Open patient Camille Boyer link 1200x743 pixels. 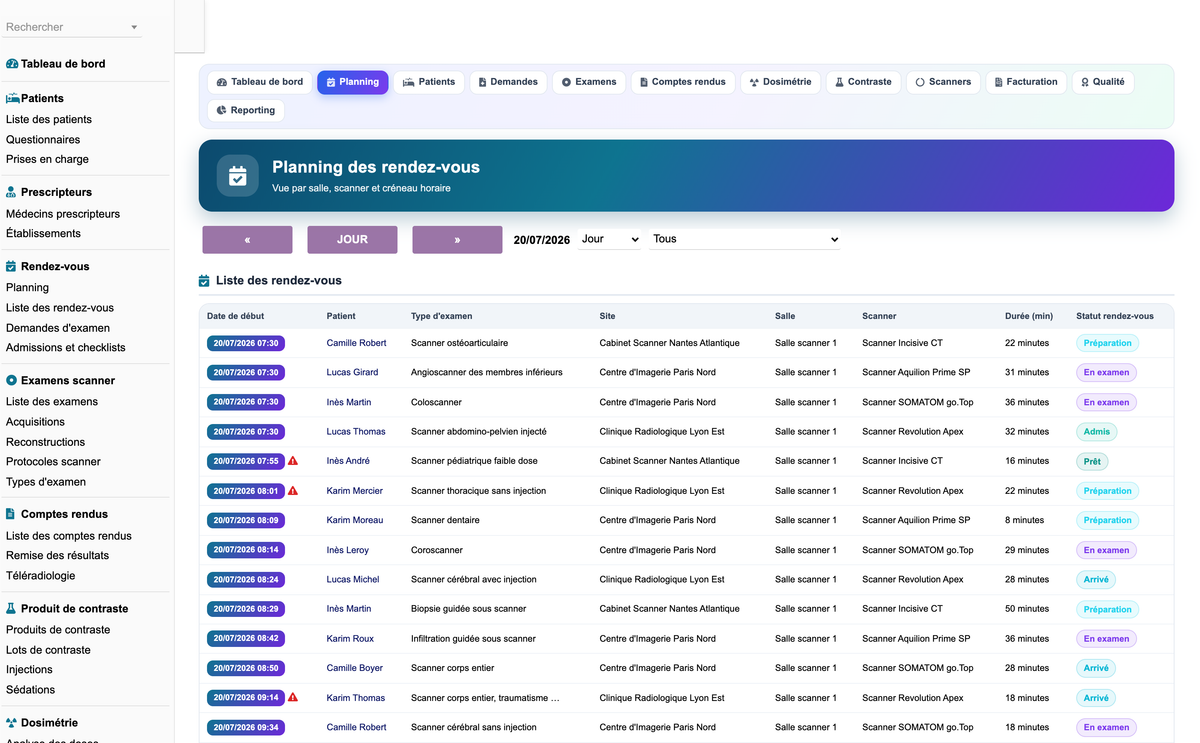[x=354, y=668]
